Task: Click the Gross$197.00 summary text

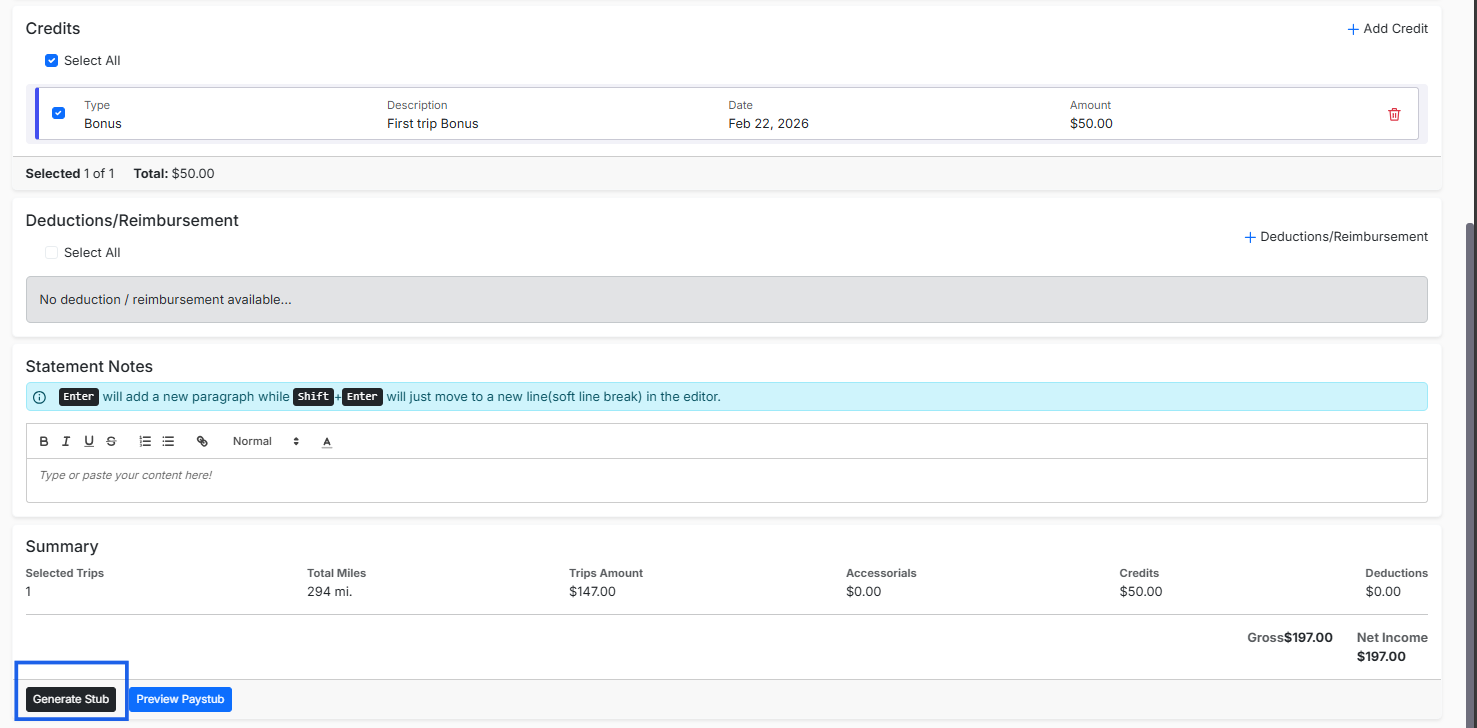Action: [1290, 638]
